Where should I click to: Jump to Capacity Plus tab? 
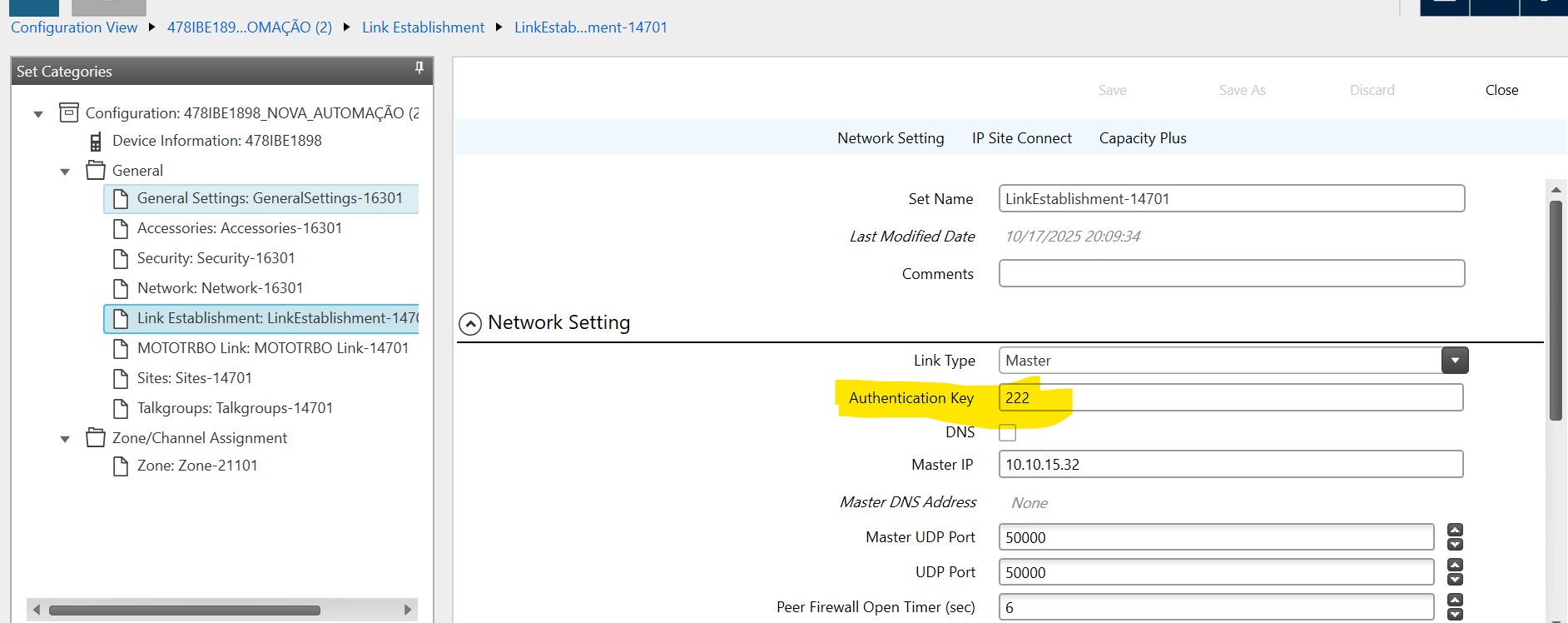pyautogui.click(x=1143, y=138)
